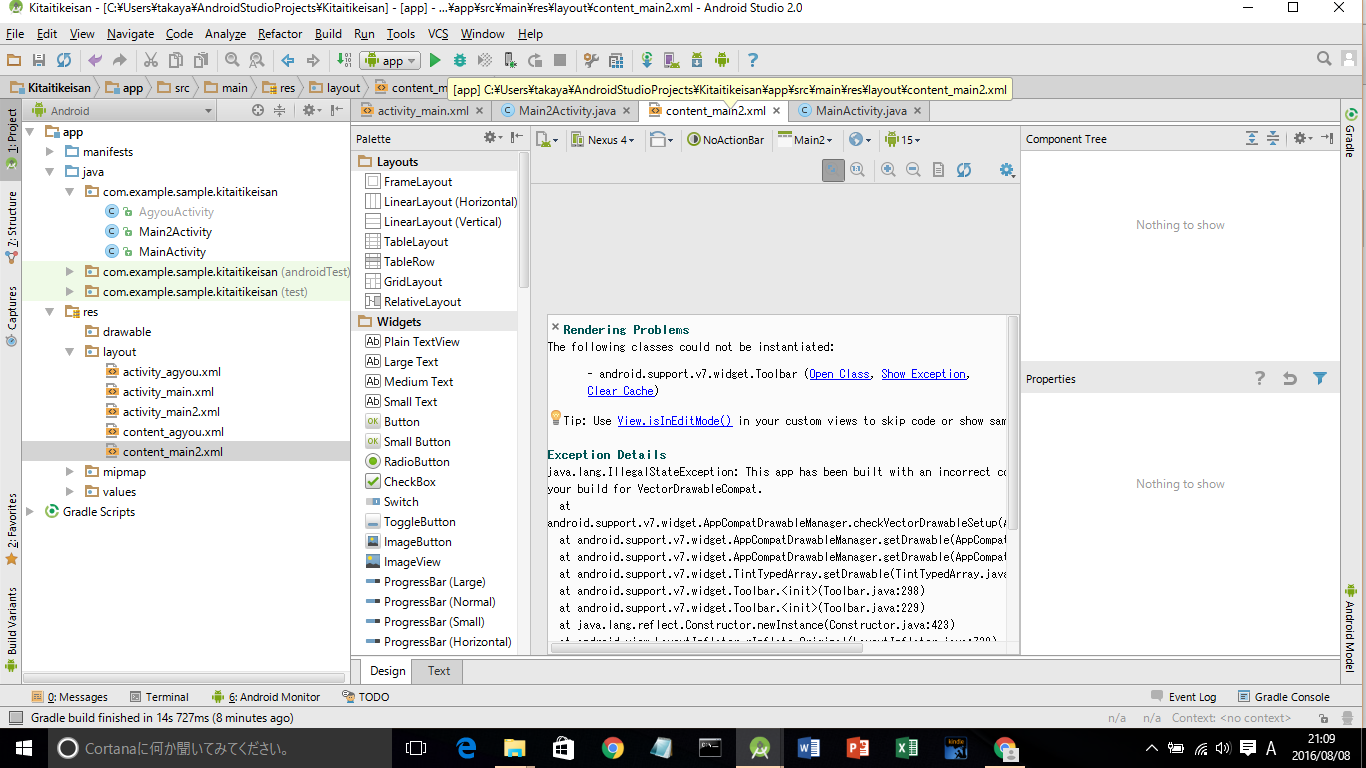Image resolution: width=1366 pixels, height=768 pixels.
Task: Zoom in on the layout preview
Action: [888, 171]
